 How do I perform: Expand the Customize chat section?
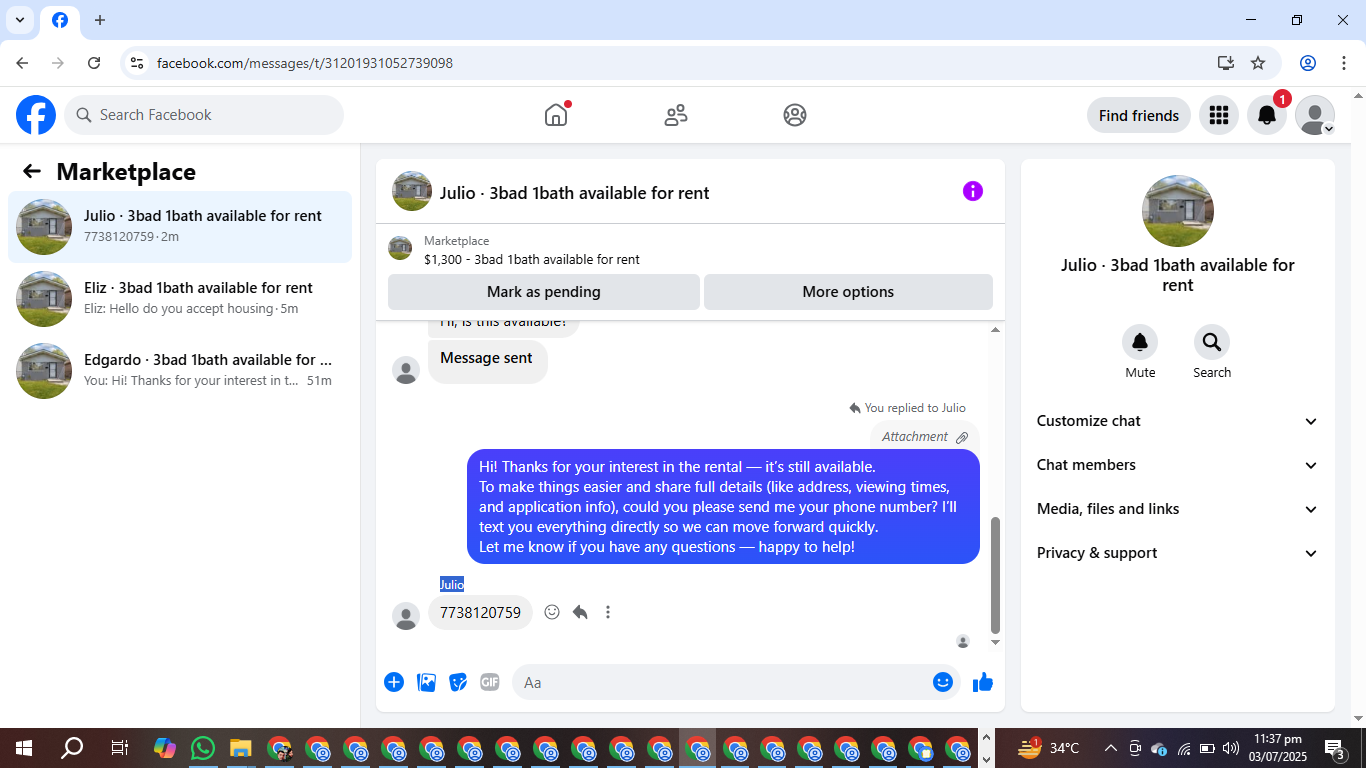[x=1178, y=421]
